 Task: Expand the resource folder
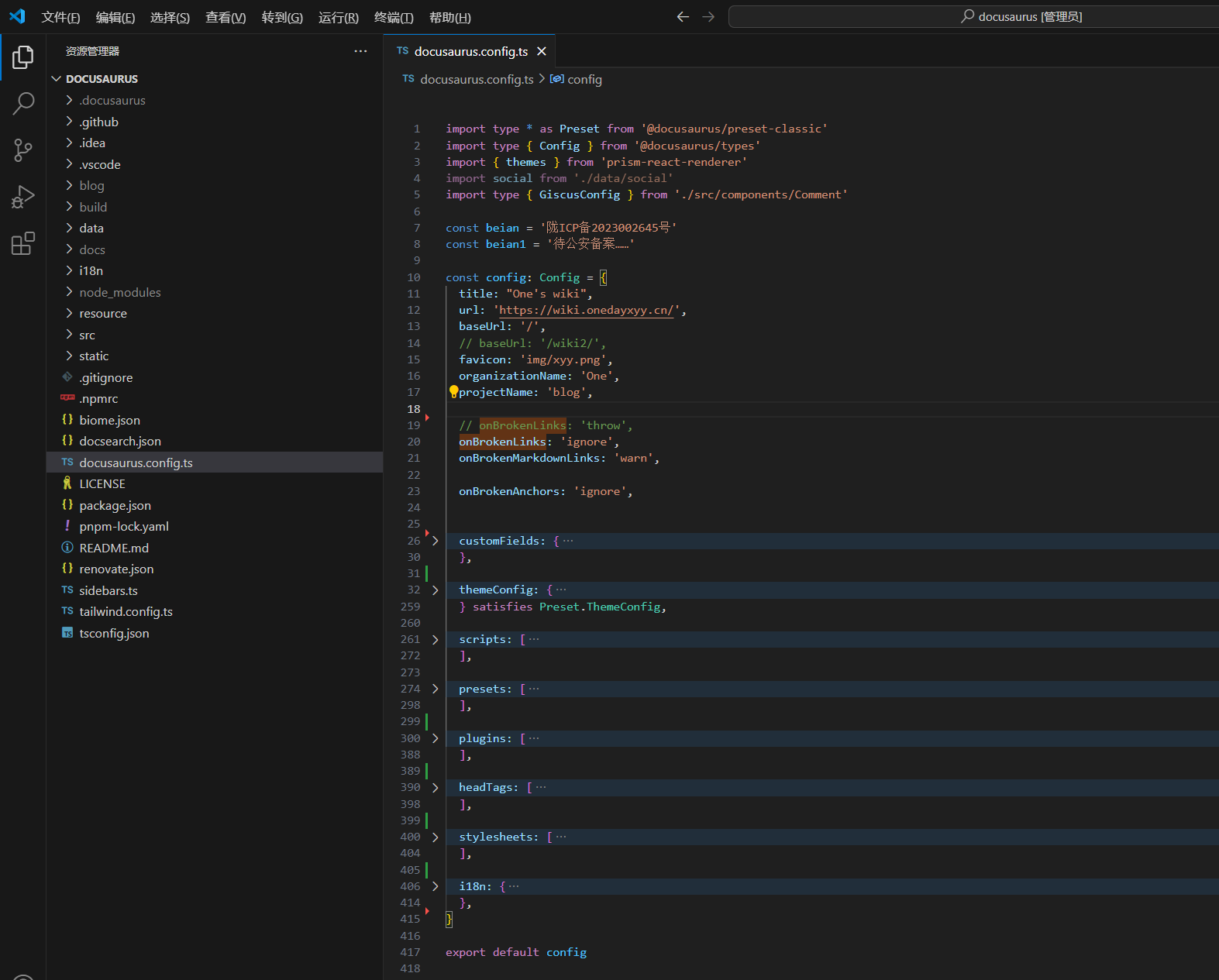point(215,313)
